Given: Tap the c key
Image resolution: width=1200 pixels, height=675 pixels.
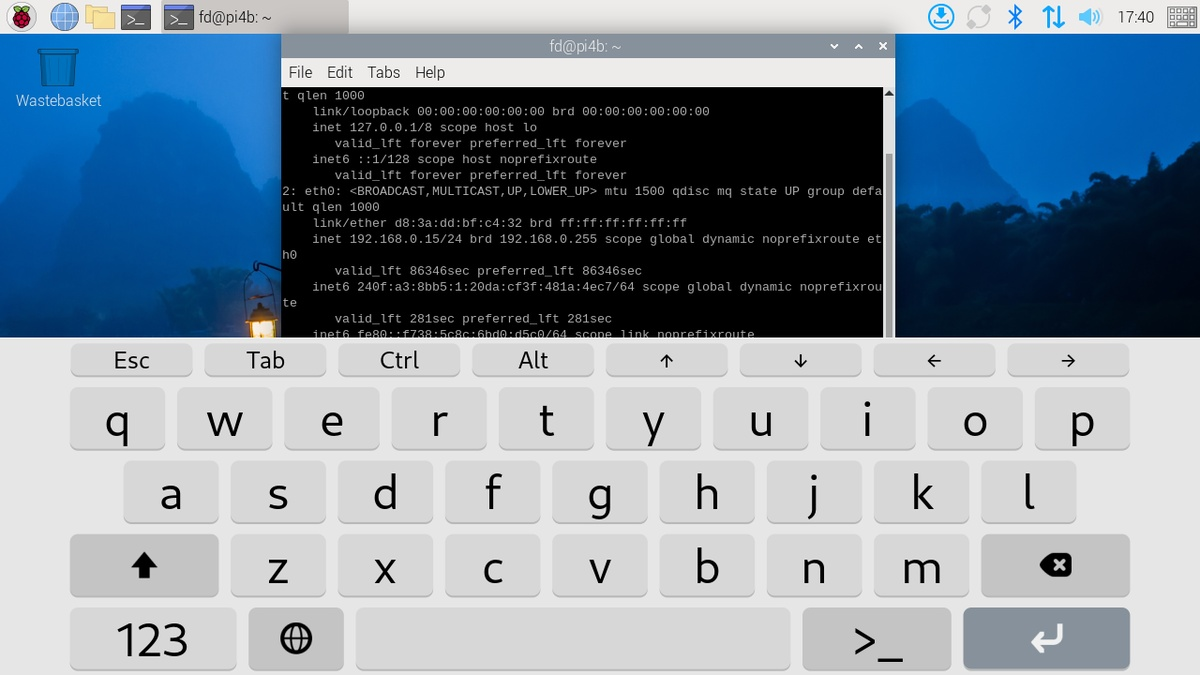Looking at the screenshot, I should tap(493, 566).
